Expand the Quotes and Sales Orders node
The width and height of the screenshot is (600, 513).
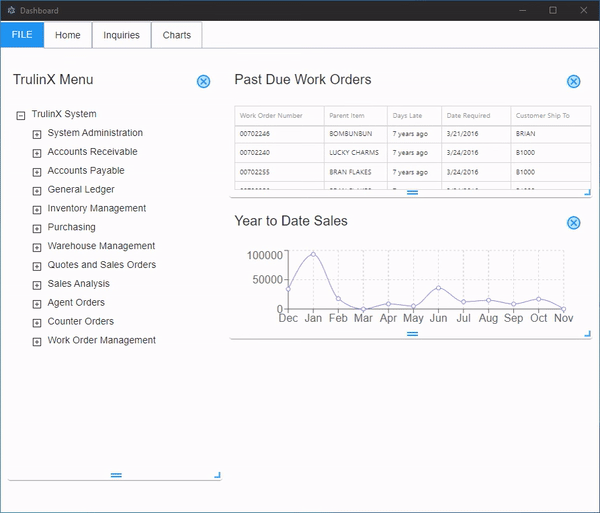coord(37,266)
